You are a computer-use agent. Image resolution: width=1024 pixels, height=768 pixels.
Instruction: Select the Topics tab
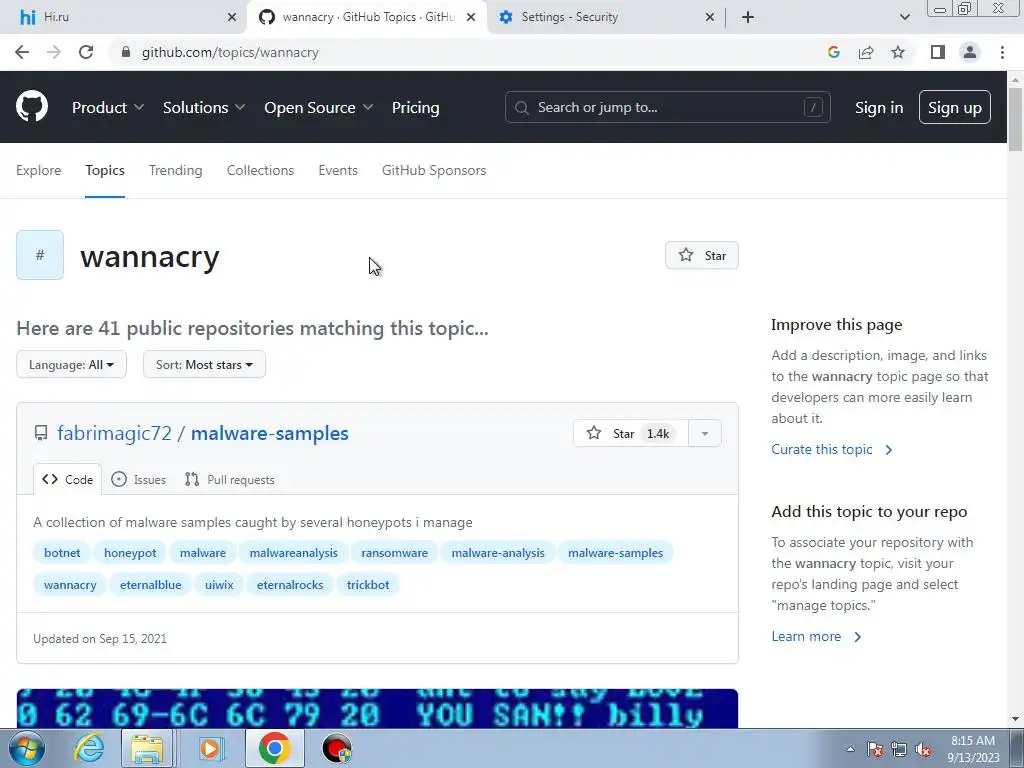pos(104,170)
